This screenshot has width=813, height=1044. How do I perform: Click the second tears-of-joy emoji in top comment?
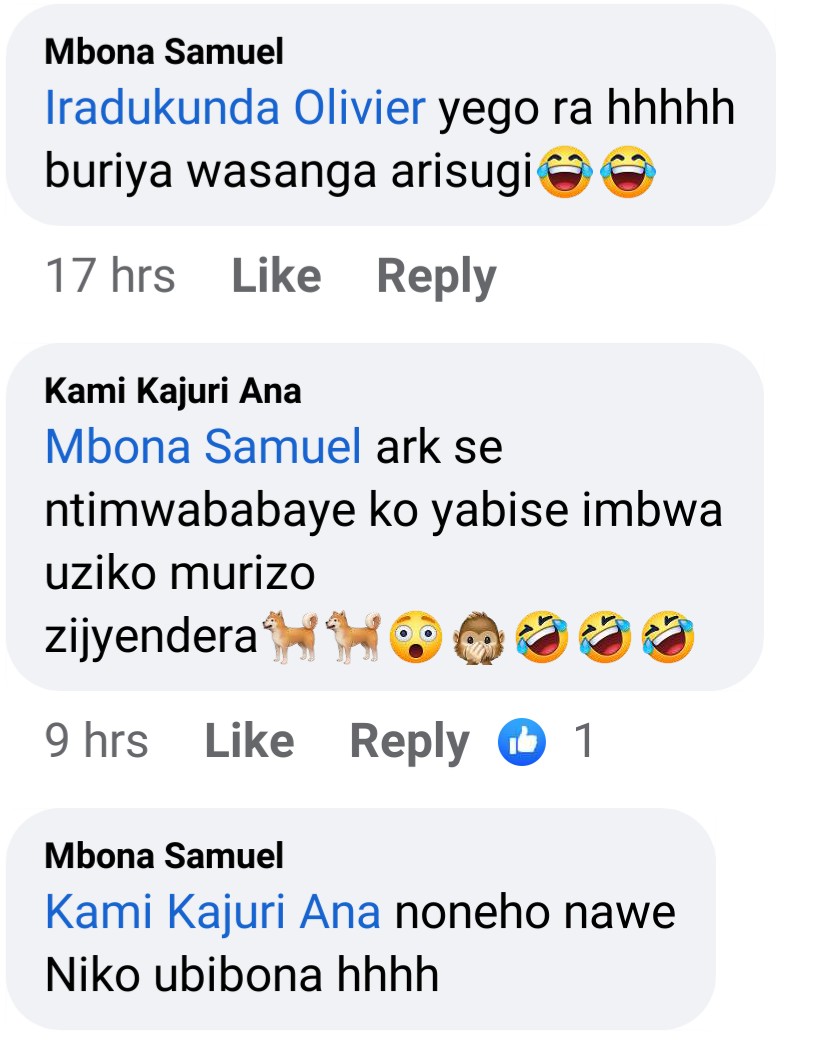[627, 173]
